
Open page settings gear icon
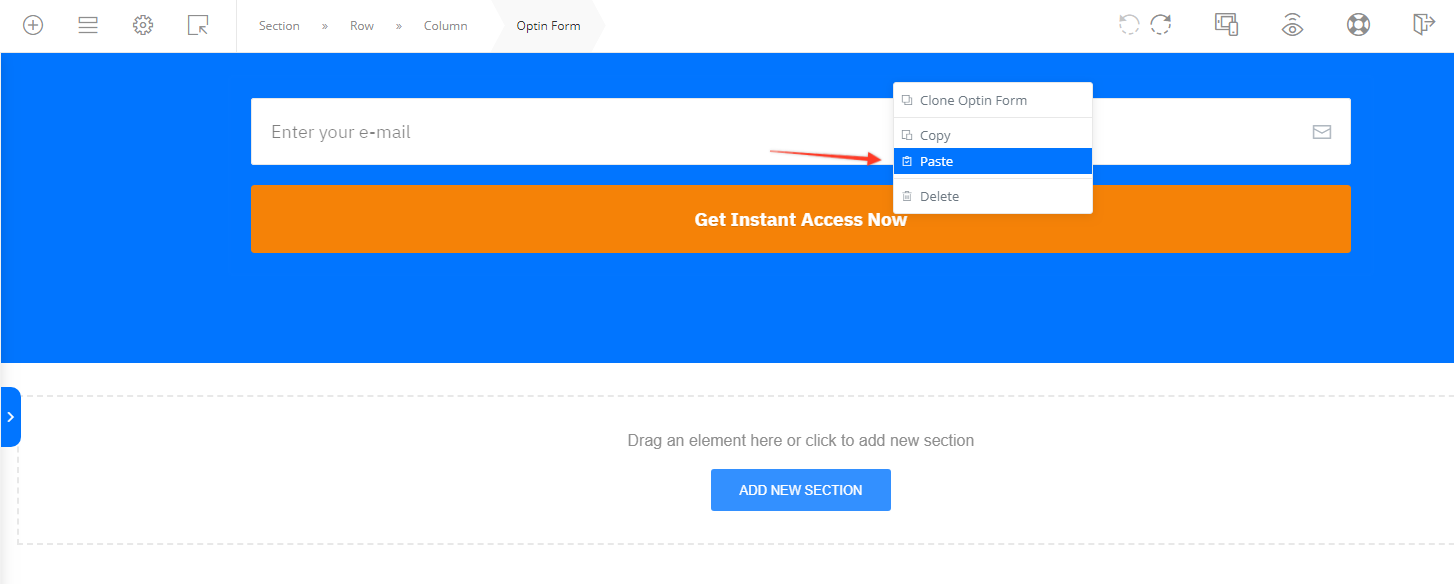point(143,25)
